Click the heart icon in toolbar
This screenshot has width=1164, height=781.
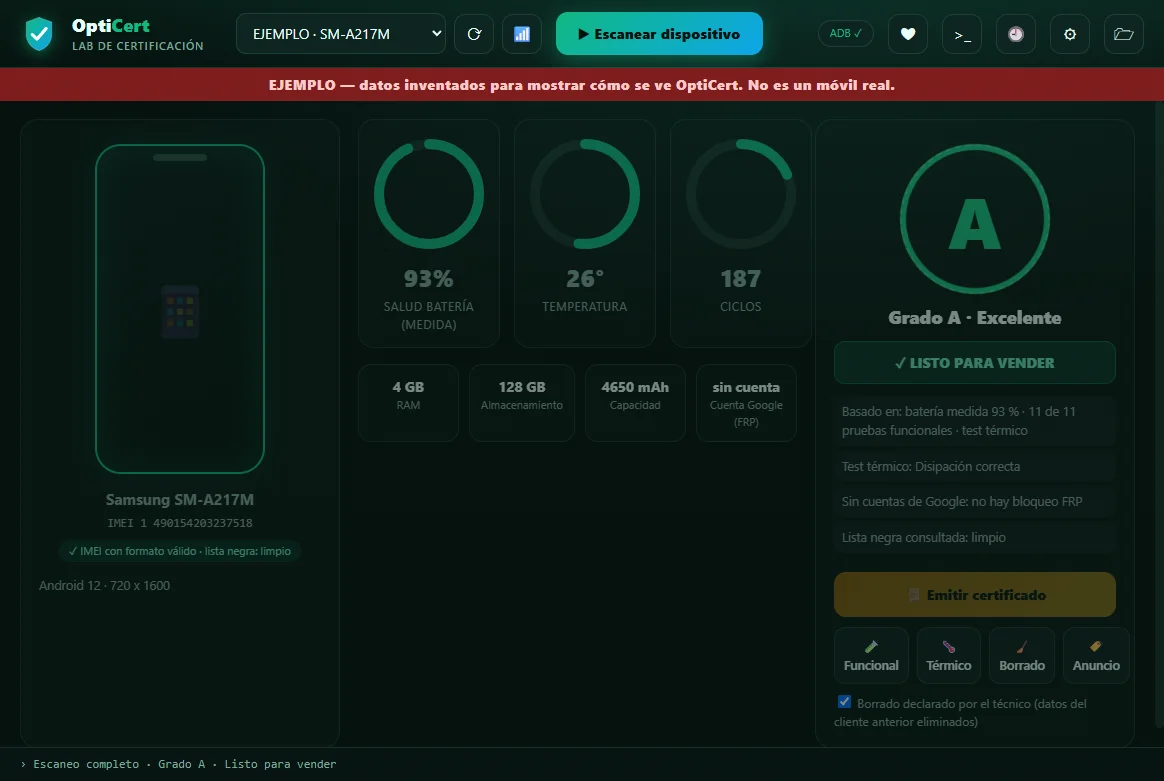pyautogui.click(x=908, y=33)
